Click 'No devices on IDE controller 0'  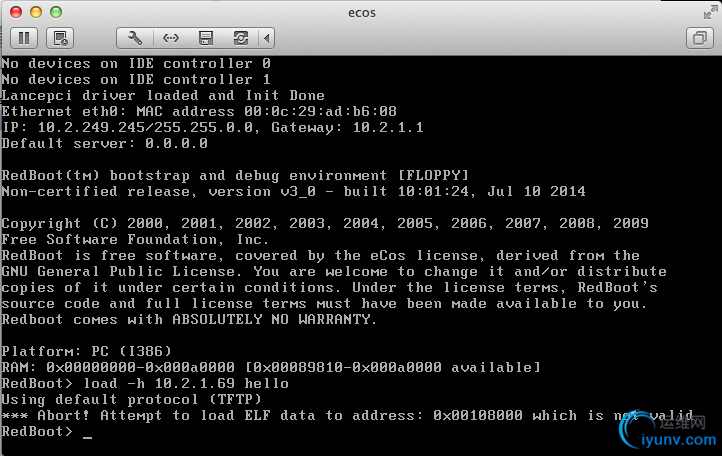136,63
